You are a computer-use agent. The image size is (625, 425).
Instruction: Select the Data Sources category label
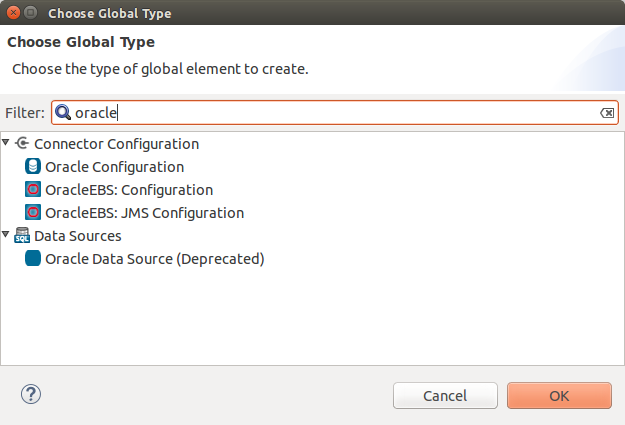[78, 236]
